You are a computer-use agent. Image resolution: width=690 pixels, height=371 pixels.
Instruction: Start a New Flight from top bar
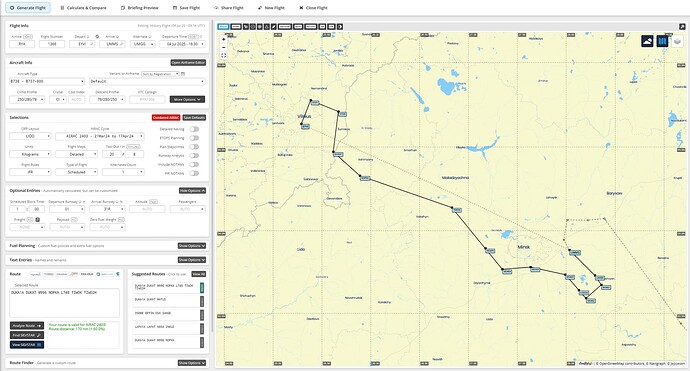(271, 7)
